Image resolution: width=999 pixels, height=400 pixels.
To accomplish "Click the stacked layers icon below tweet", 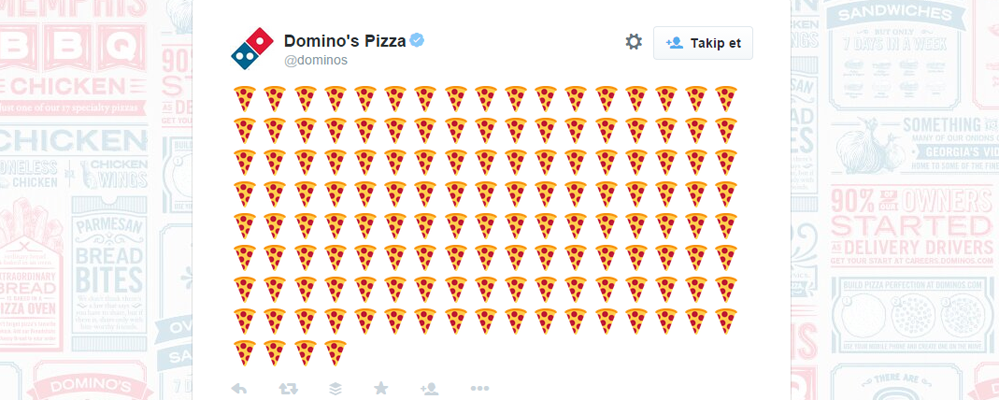I will coord(334,388).
